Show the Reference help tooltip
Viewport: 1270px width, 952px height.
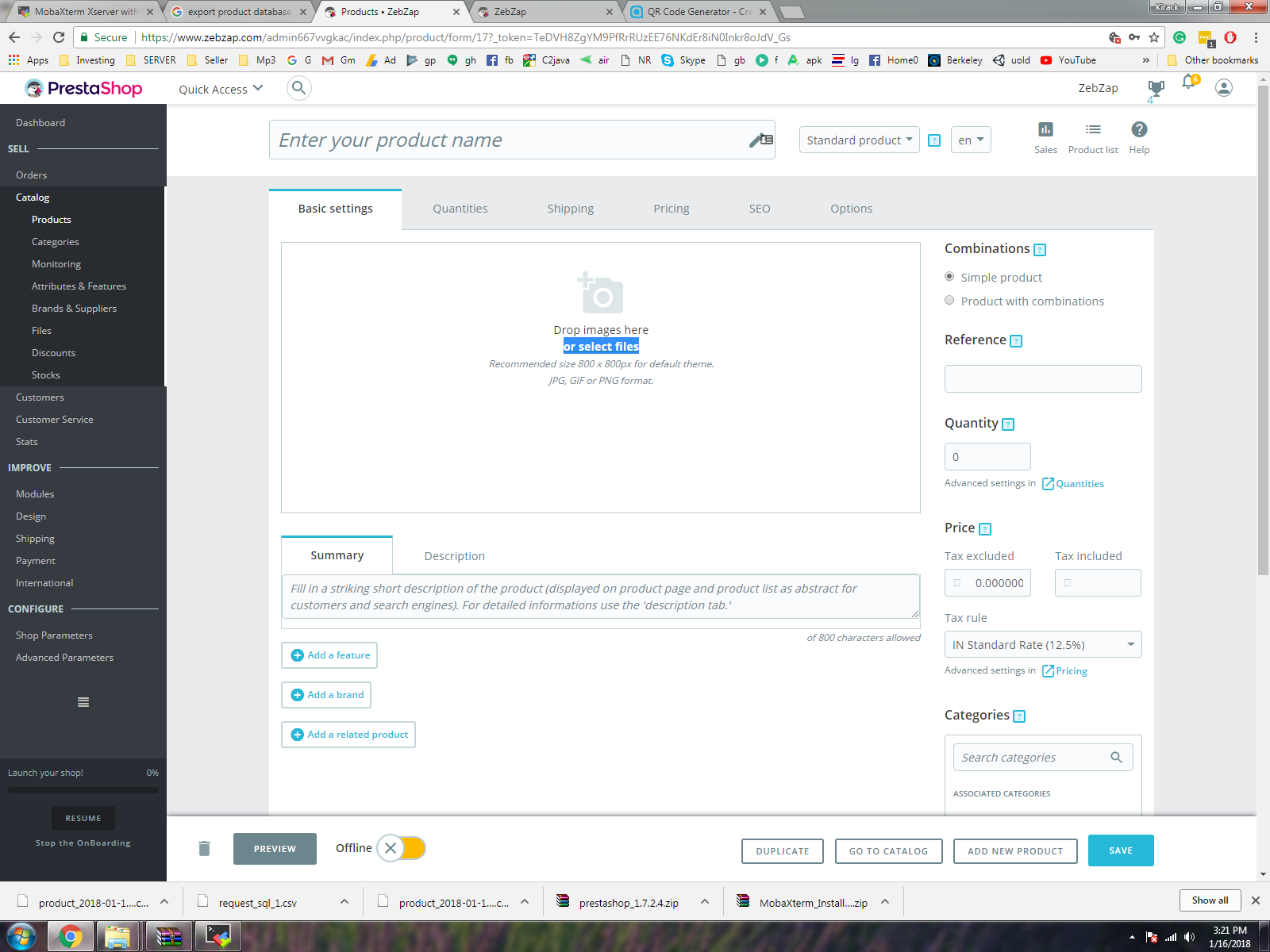coord(1016,341)
